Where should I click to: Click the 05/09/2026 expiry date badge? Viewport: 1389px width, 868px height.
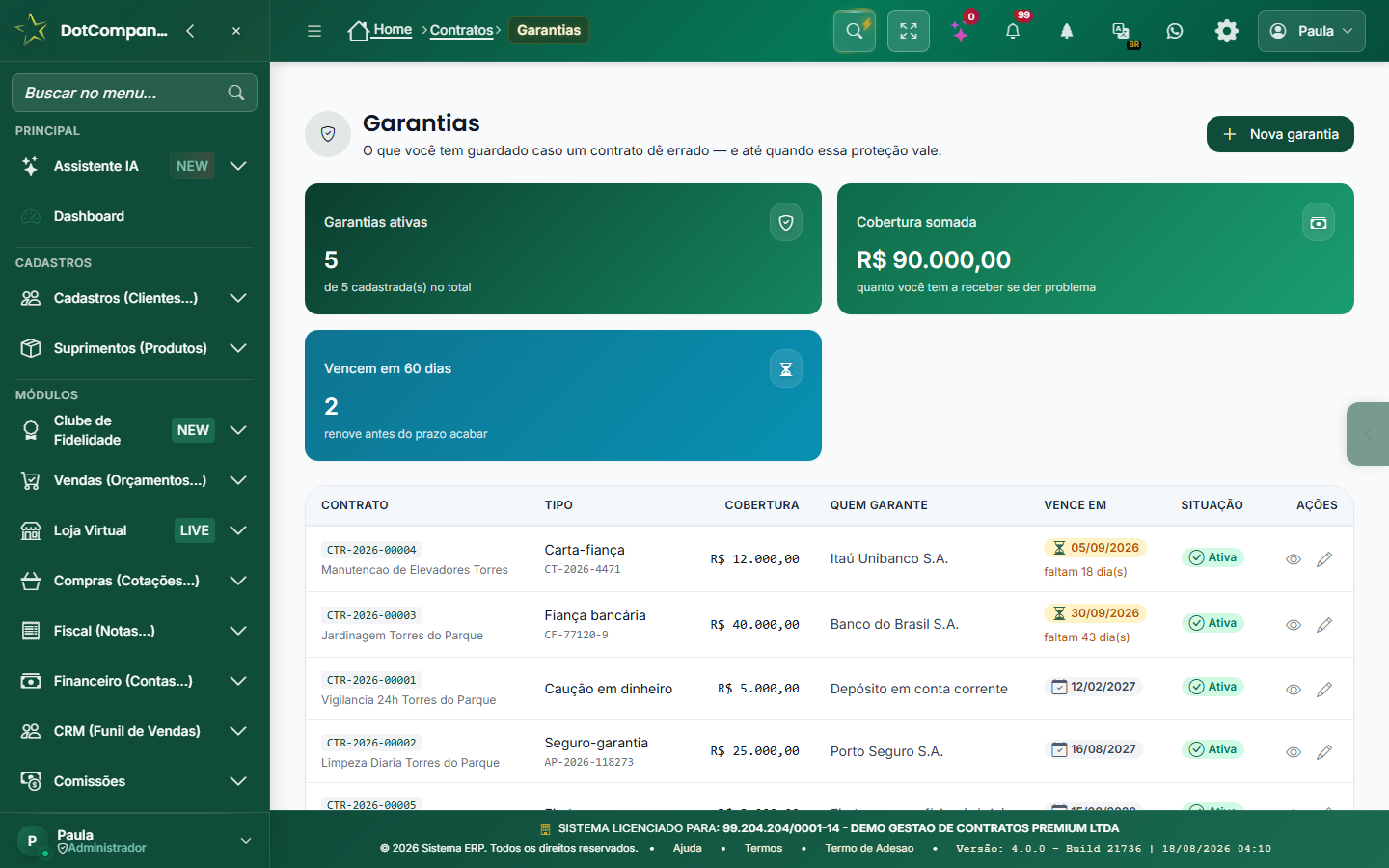pyautogui.click(x=1095, y=548)
